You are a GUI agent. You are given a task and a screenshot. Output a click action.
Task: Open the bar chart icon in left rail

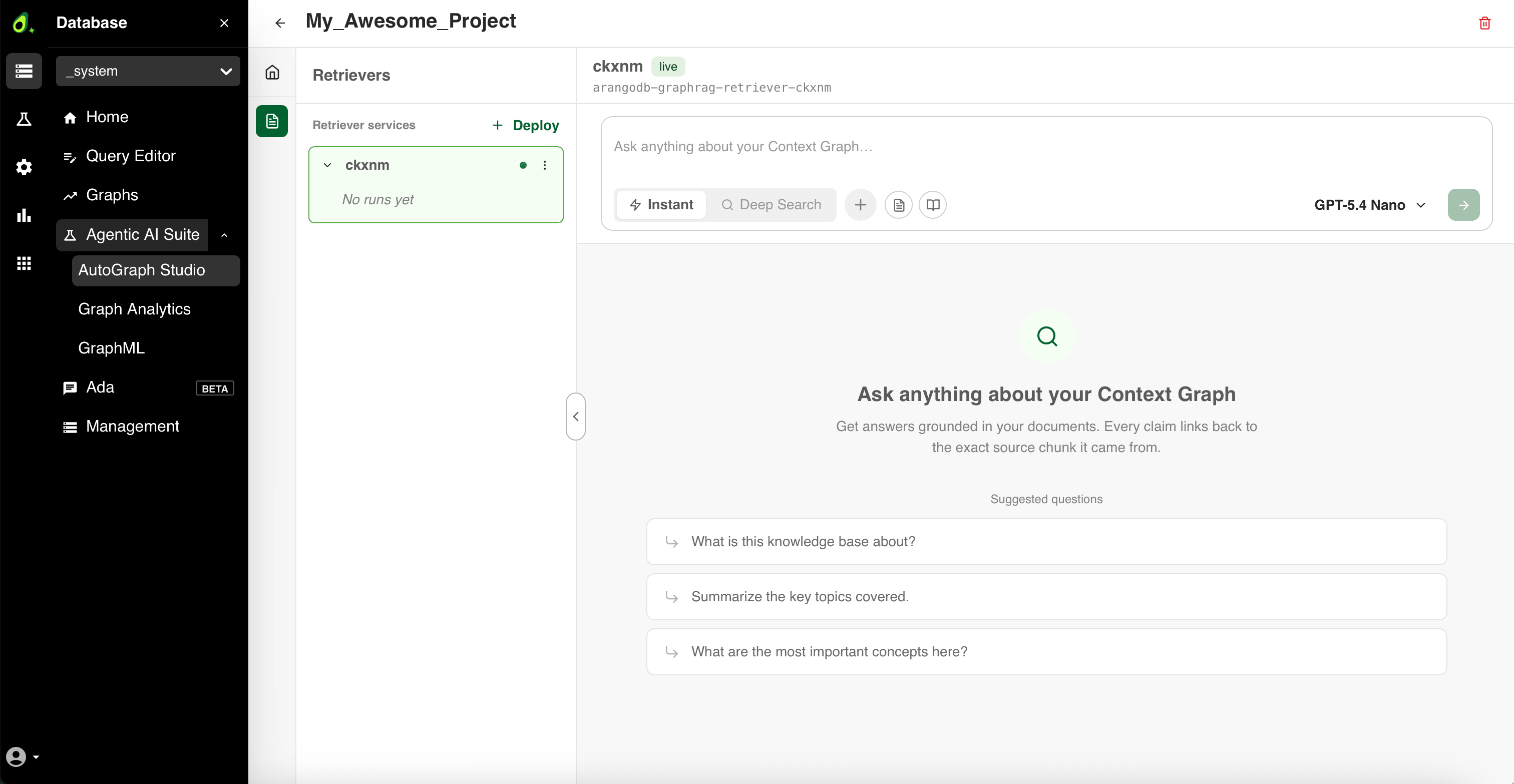pos(24,215)
